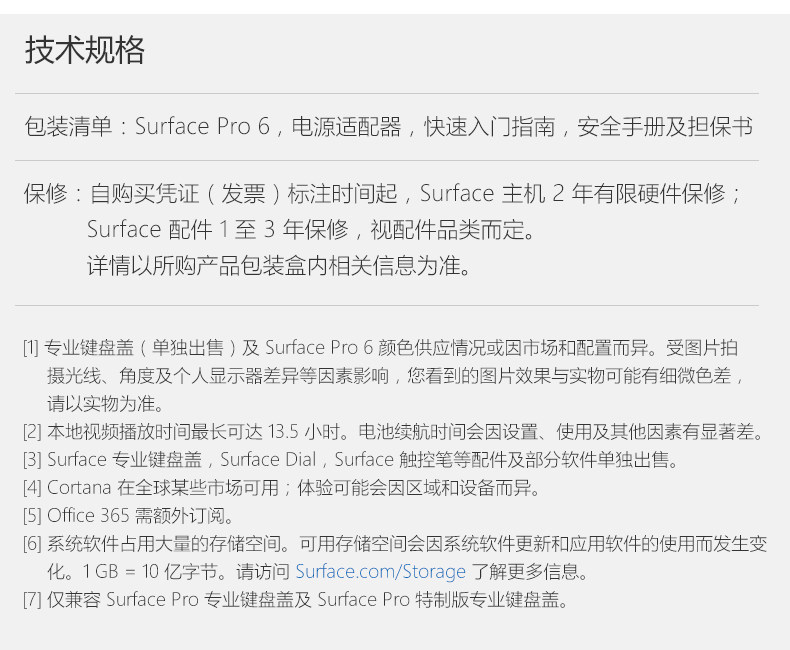Open the Surface.com/Storage link
Image resolution: width=790 pixels, height=650 pixels.
click(x=380, y=572)
